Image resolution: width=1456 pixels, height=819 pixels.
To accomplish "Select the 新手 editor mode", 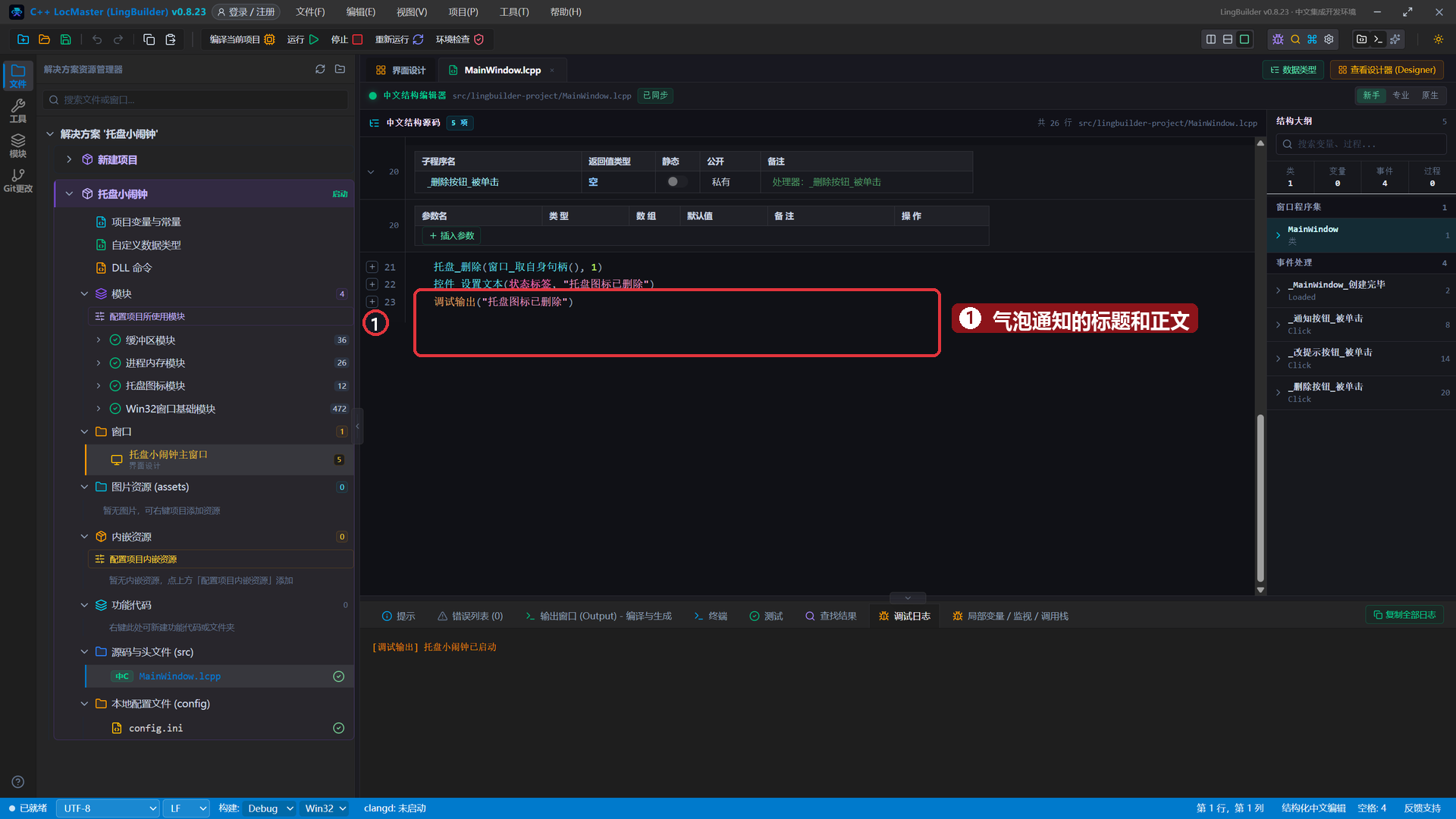I will 1371,96.
